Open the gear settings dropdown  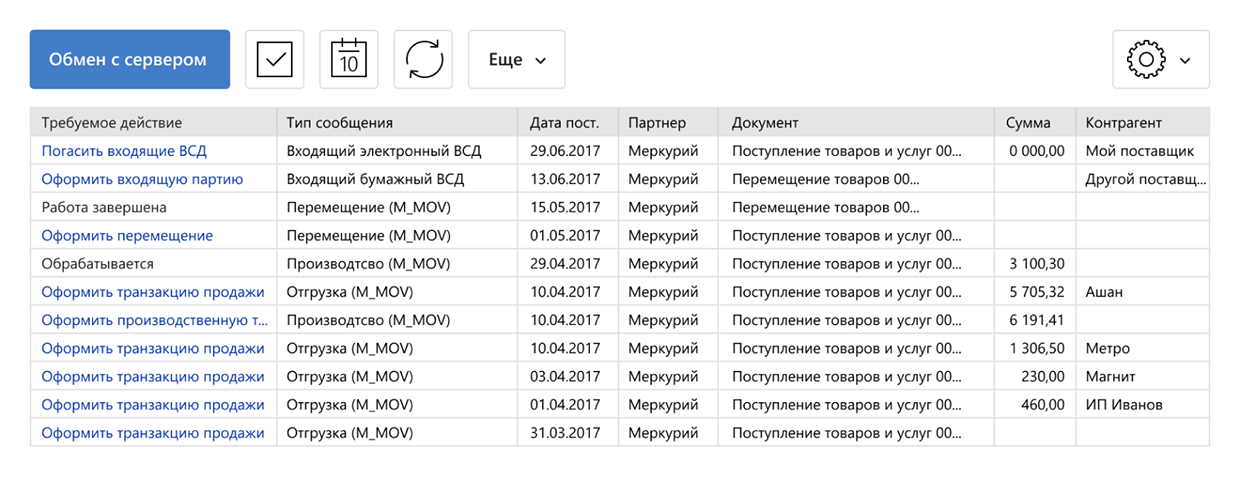tap(1160, 60)
